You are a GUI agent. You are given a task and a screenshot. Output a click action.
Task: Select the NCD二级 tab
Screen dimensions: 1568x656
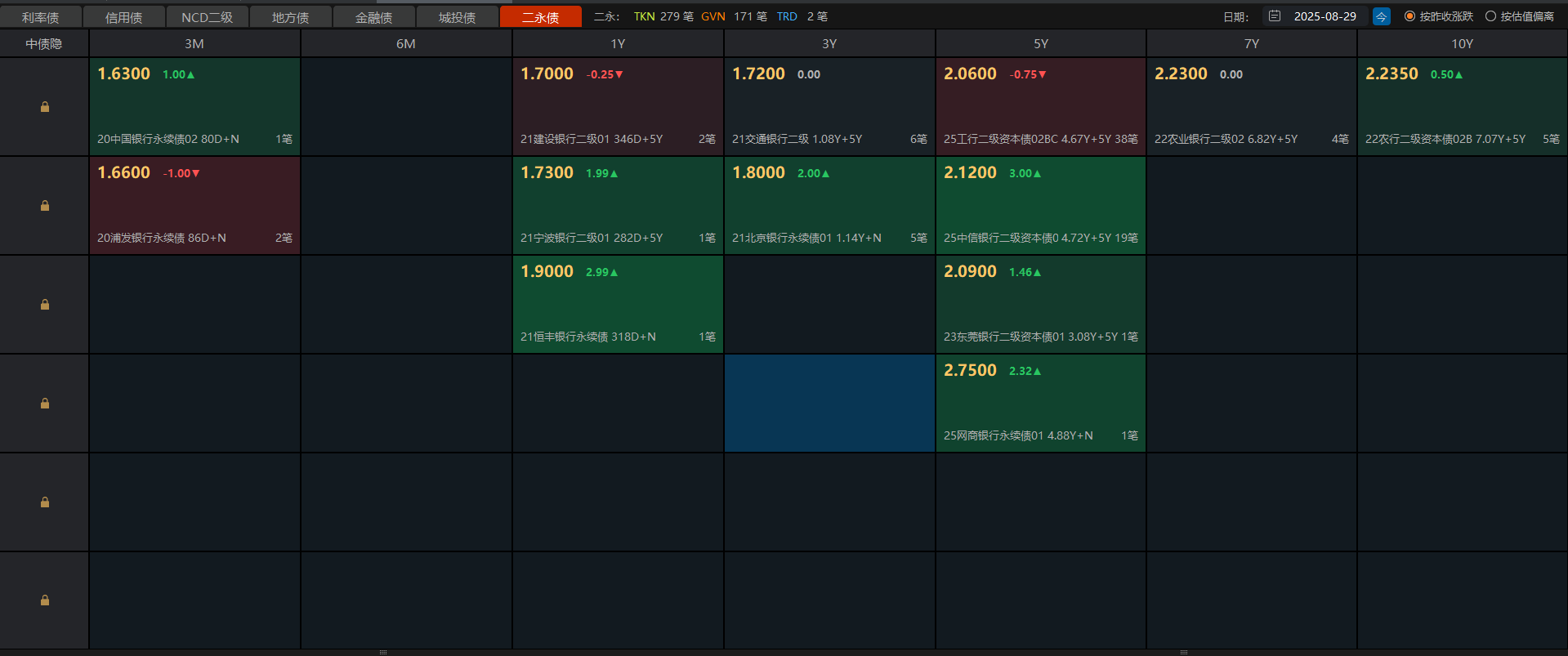click(208, 17)
